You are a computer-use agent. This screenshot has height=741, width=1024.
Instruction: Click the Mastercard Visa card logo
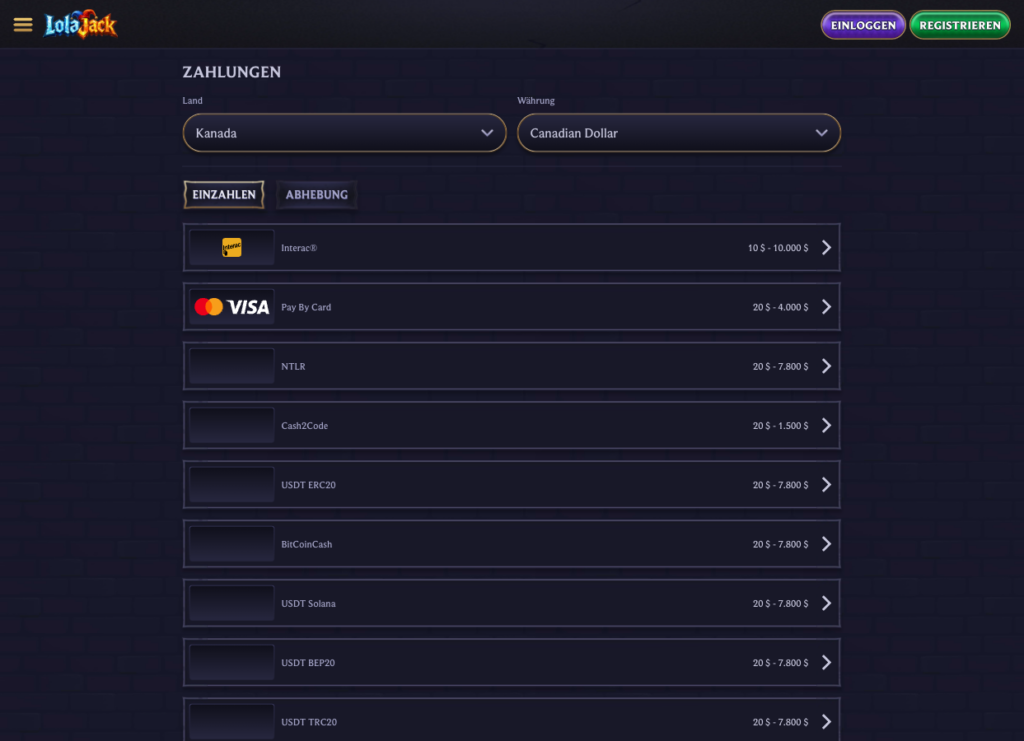[232, 307]
